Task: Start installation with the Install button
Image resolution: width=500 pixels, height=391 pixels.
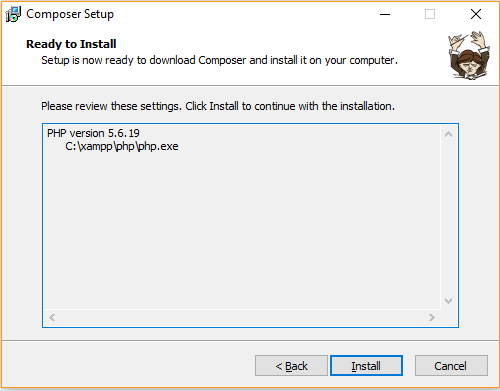Action: (x=366, y=366)
